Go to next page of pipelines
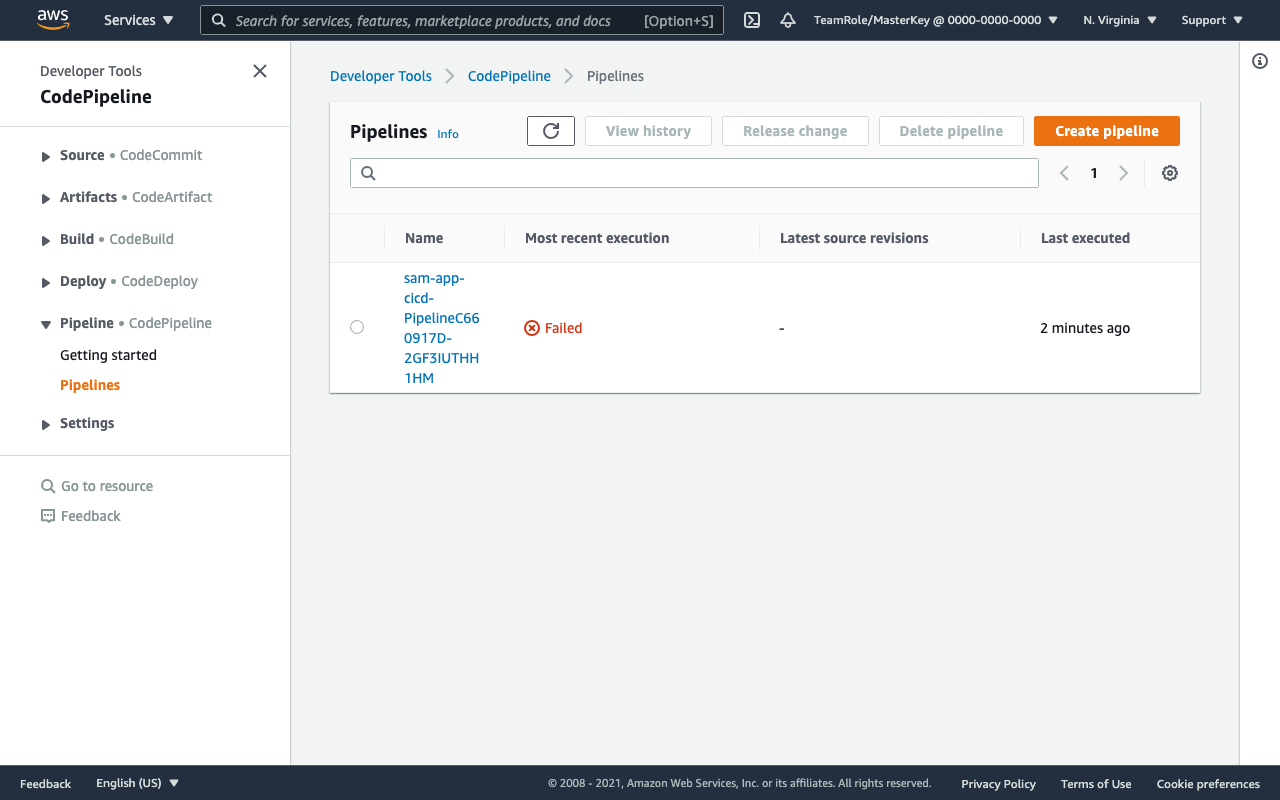 click(1124, 173)
